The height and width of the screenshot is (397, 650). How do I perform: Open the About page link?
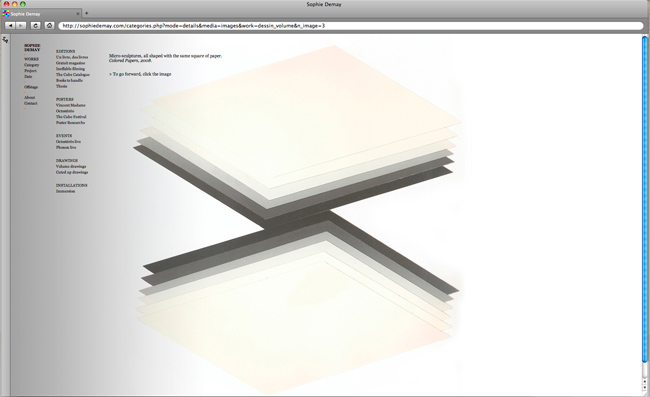point(29,97)
